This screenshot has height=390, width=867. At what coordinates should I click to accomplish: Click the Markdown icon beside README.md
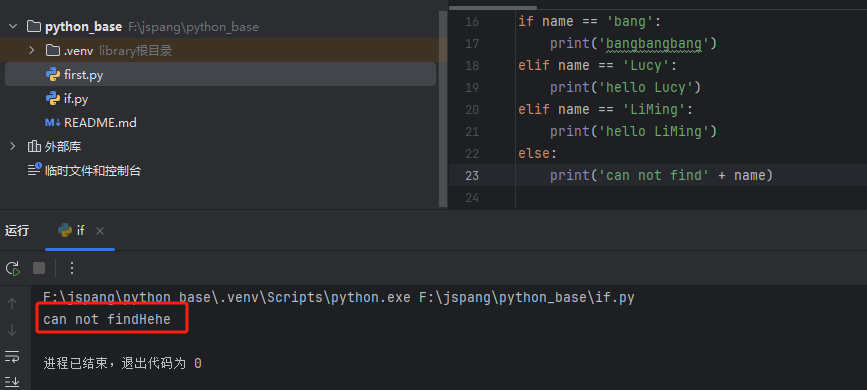[x=53, y=123]
